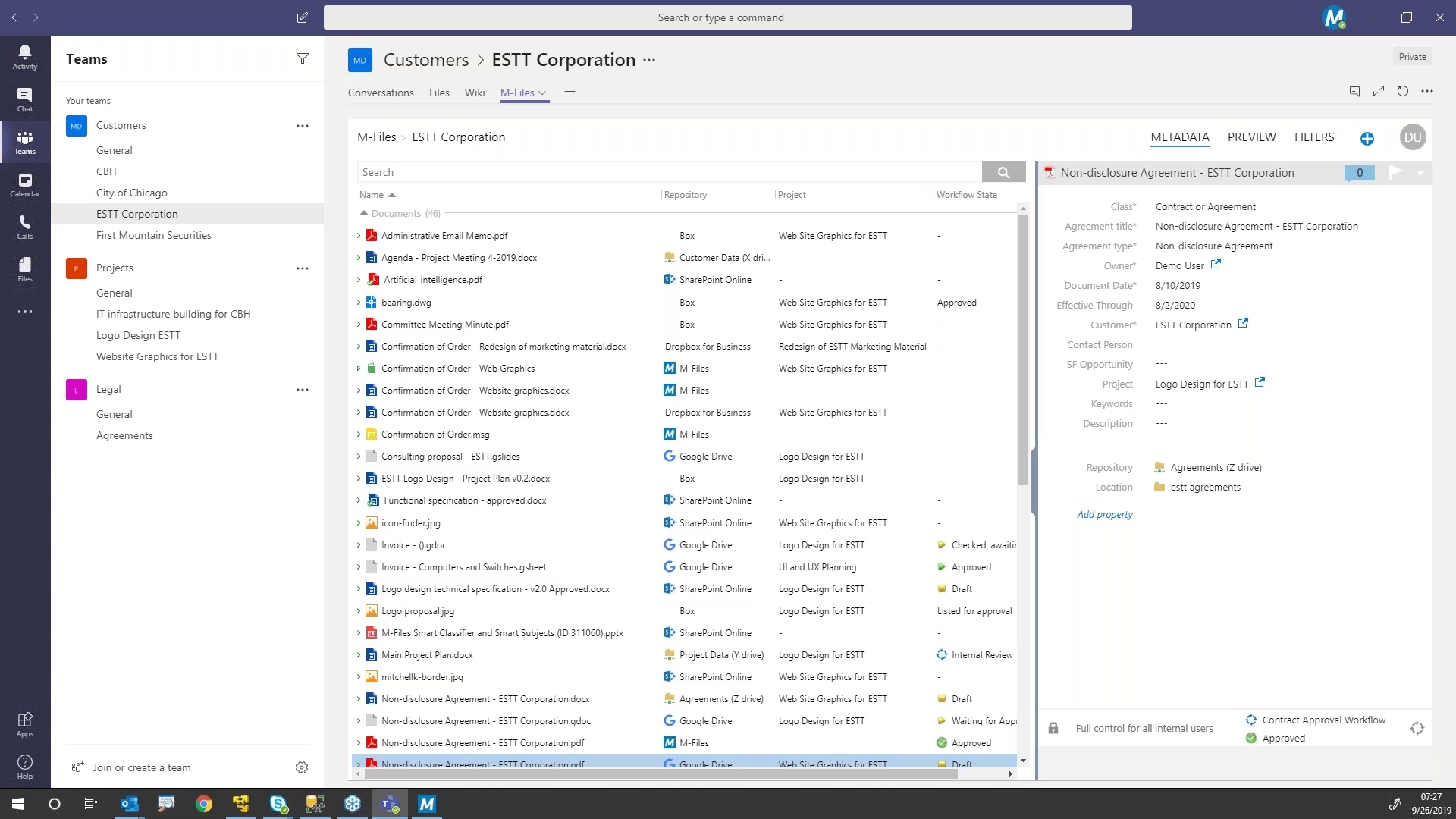Open manage teams gear icon

click(x=301, y=767)
